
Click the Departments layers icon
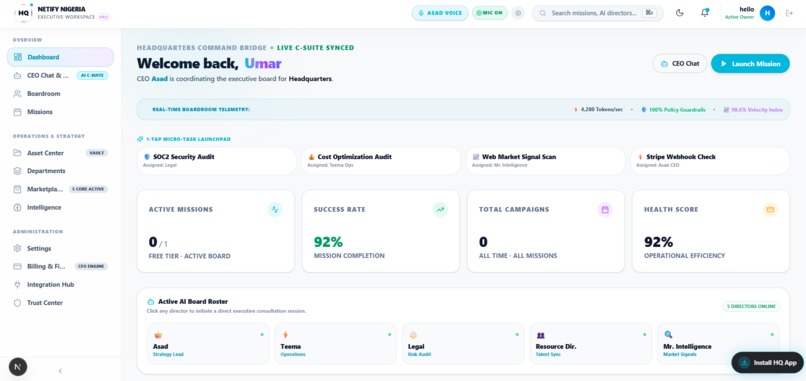17,171
